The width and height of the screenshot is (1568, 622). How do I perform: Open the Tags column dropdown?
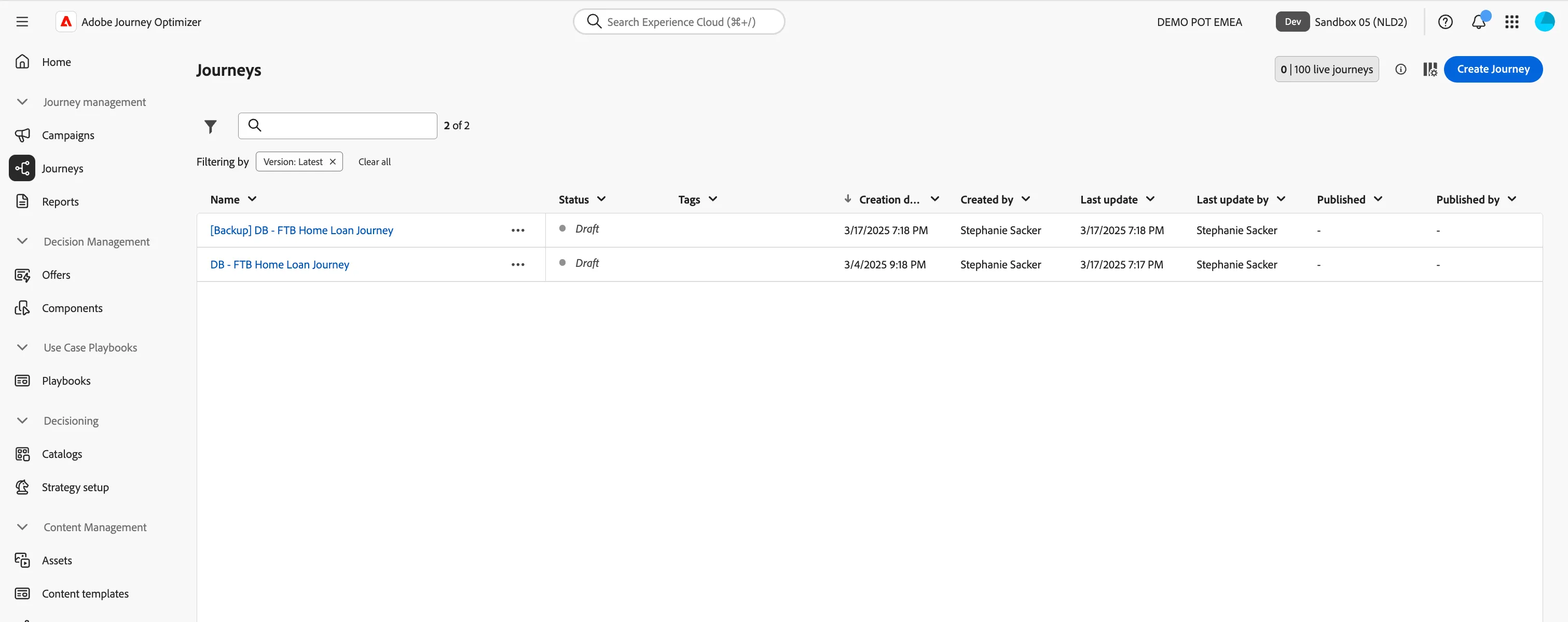[713, 199]
